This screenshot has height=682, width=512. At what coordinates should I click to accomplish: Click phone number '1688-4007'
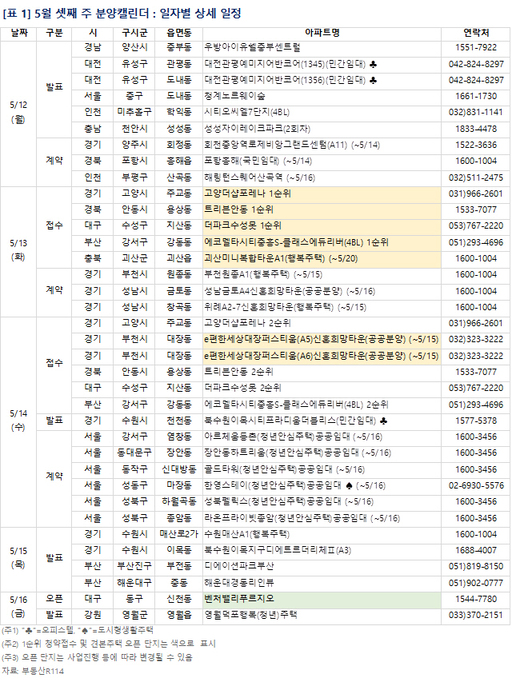click(476, 550)
